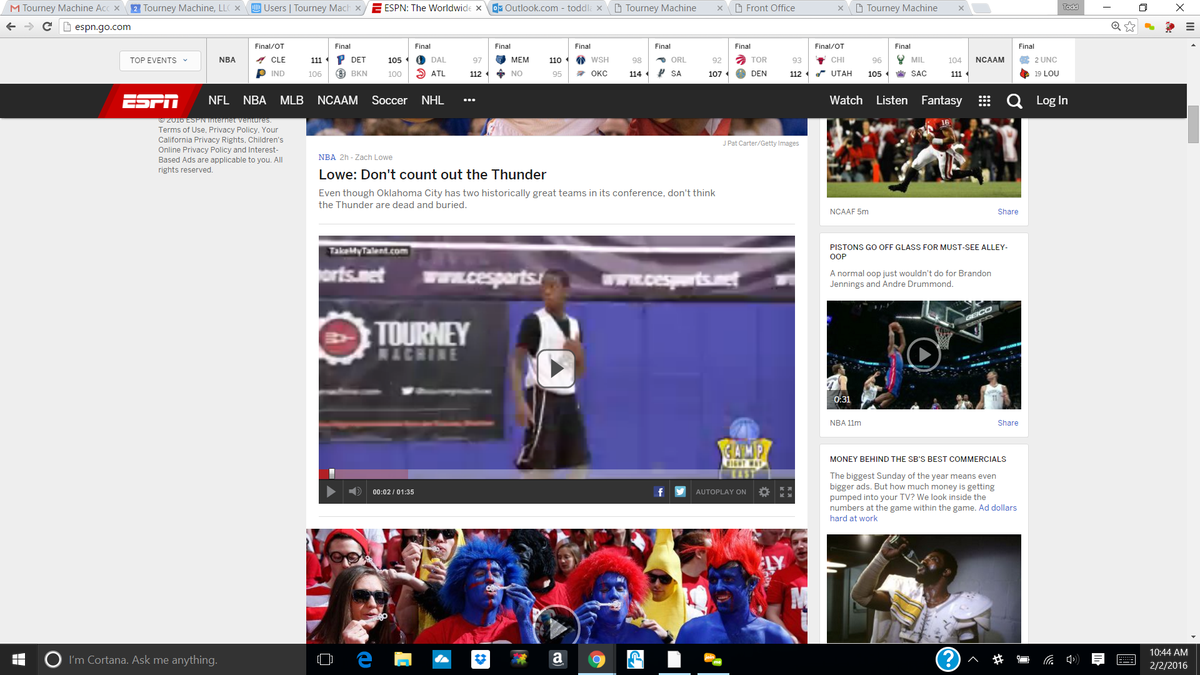This screenshot has width=1200, height=675.
Task: Click the ESPN logo in the navigation bar
Action: pyautogui.click(x=150, y=100)
